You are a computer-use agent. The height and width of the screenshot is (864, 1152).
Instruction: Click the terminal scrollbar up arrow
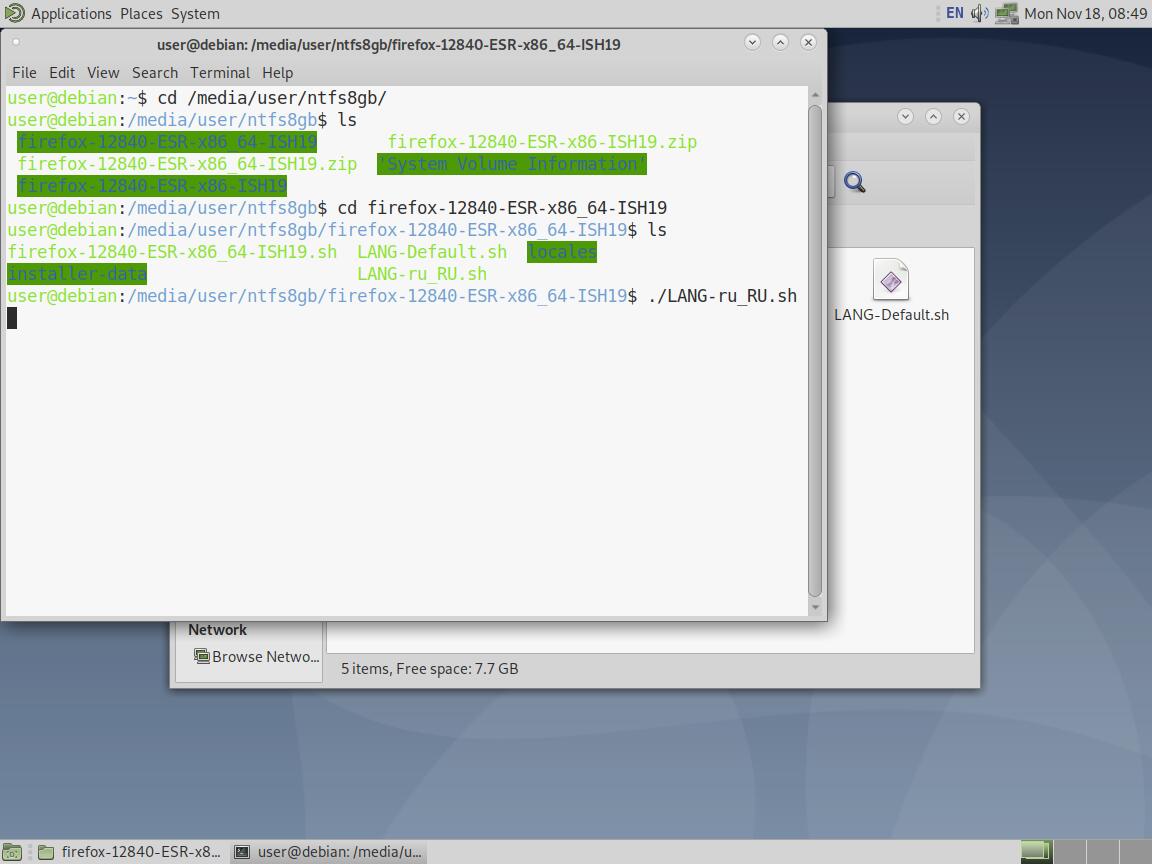click(815, 96)
